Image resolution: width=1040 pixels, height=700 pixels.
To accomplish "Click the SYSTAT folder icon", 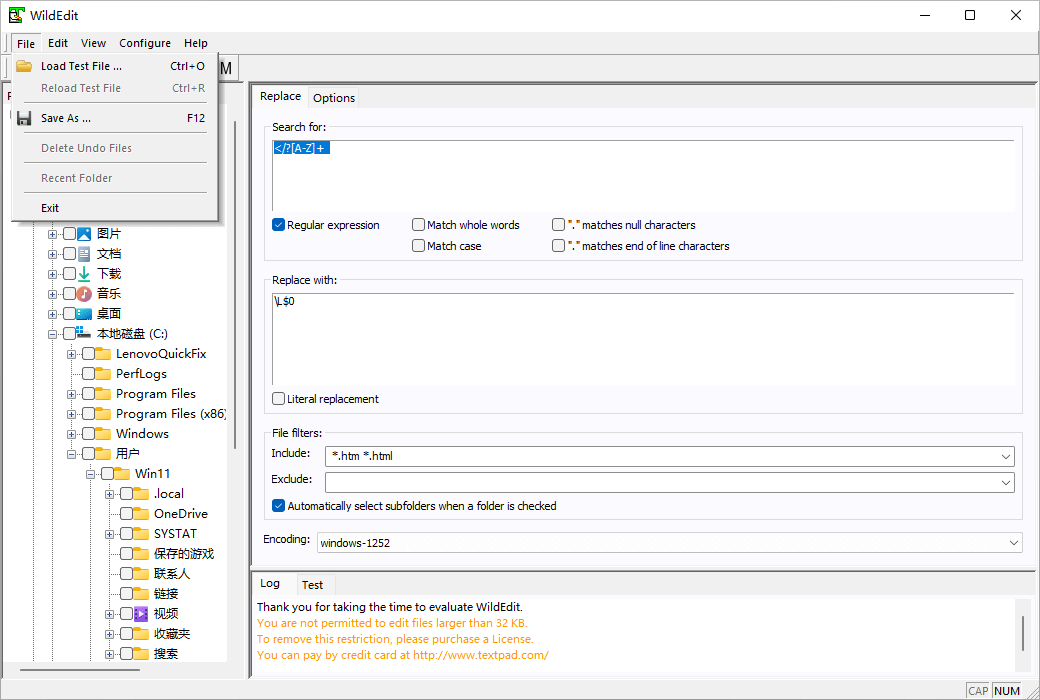I will tap(141, 533).
